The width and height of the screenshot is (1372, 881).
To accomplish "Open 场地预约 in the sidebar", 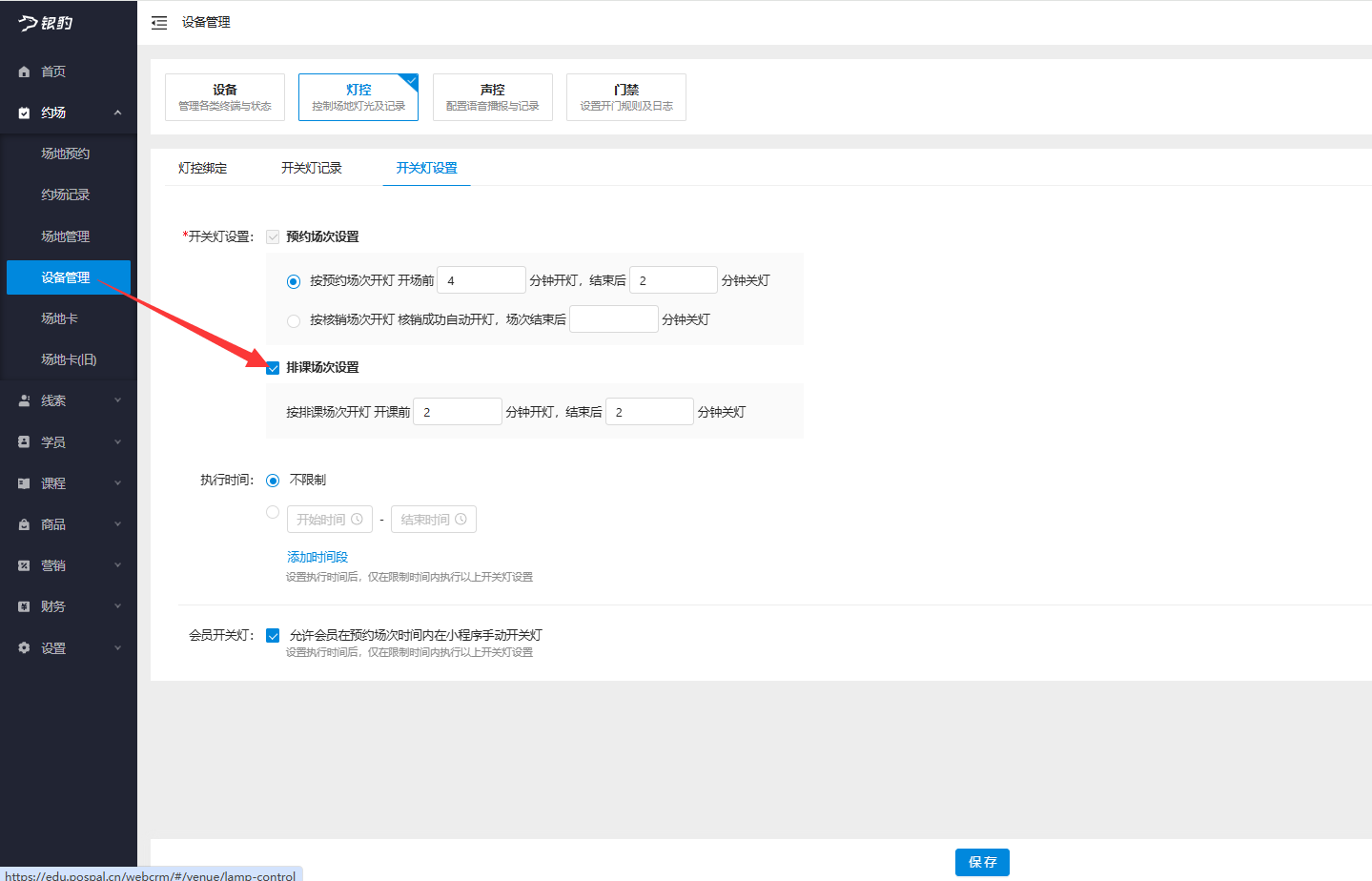I will [66, 154].
